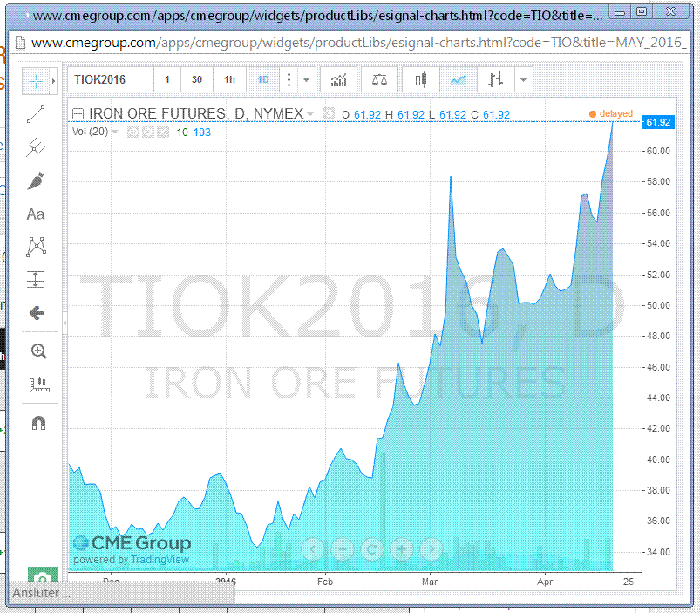Viewport: 700px width, 613px height.
Task: Switch chart style to area
Action: 458,80
